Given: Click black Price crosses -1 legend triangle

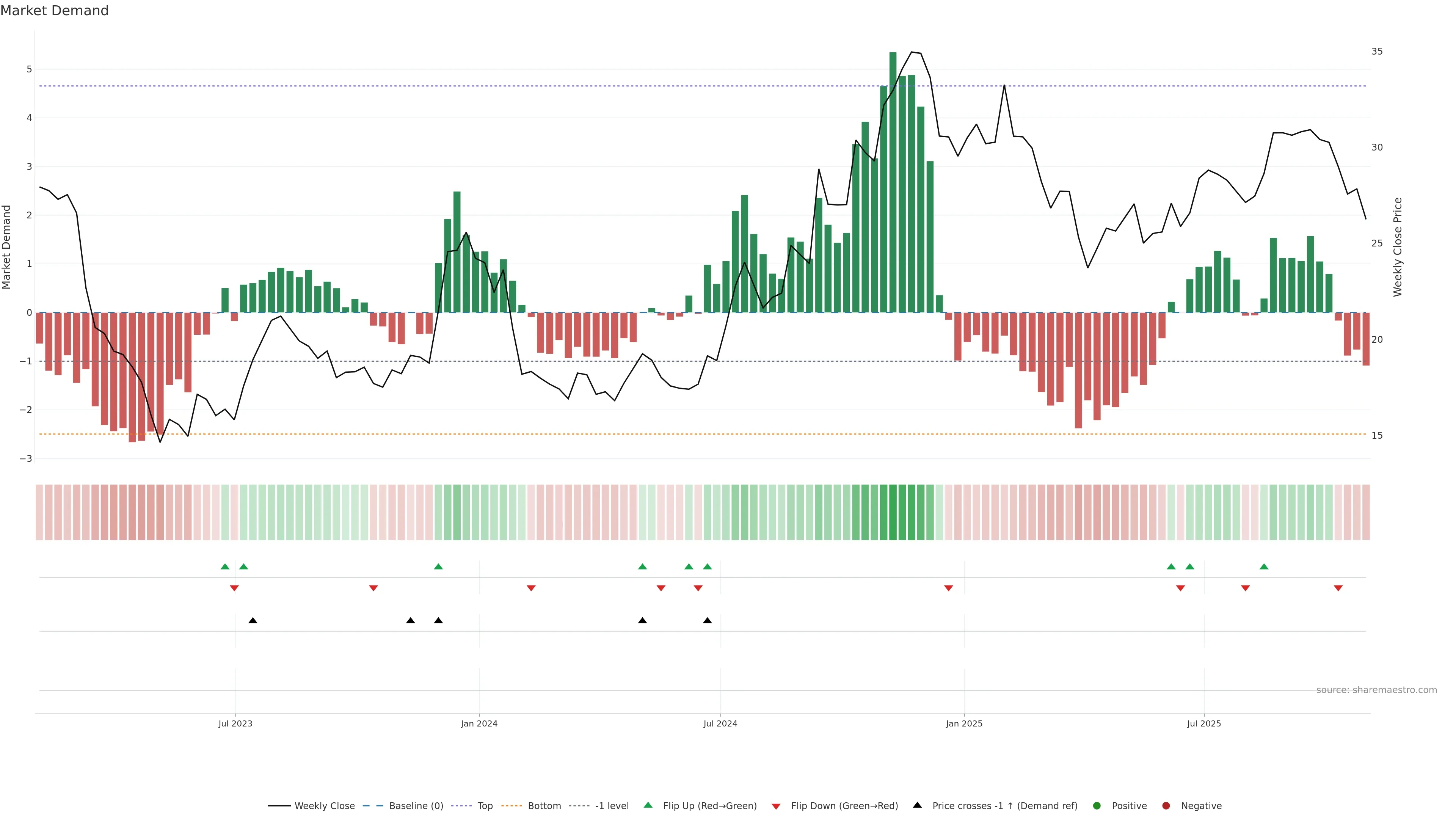Looking at the screenshot, I should (x=917, y=805).
